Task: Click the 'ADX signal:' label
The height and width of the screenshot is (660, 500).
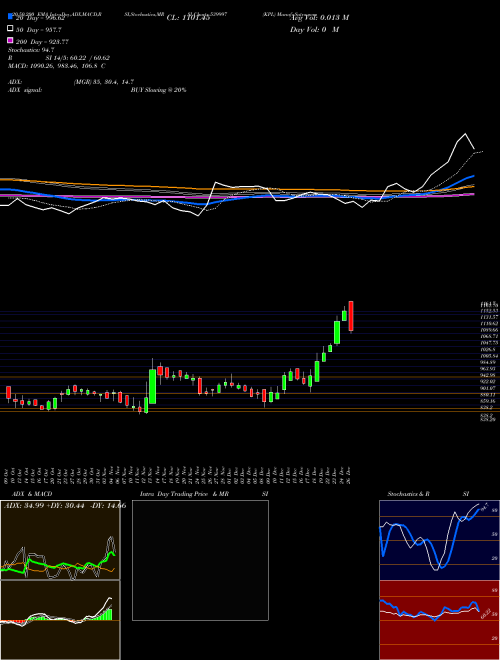Action: coord(25,90)
